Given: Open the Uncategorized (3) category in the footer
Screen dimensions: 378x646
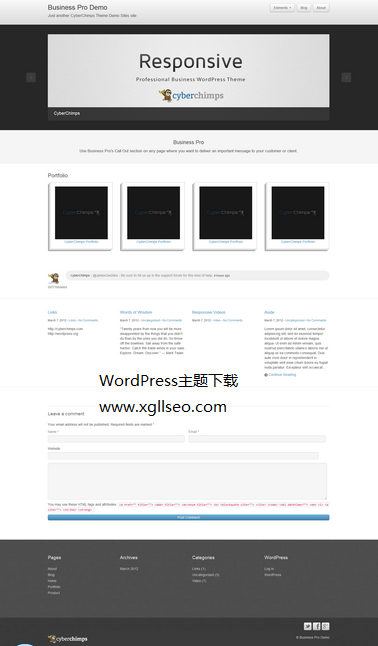Looking at the screenshot, I should (206, 575).
